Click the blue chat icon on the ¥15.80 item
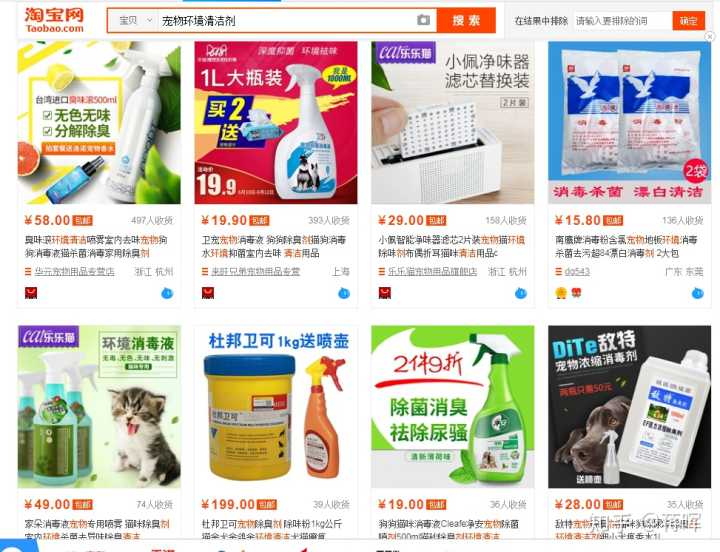Image resolution: width=720 pixels, height=552 pixels. tap(698, 293)
